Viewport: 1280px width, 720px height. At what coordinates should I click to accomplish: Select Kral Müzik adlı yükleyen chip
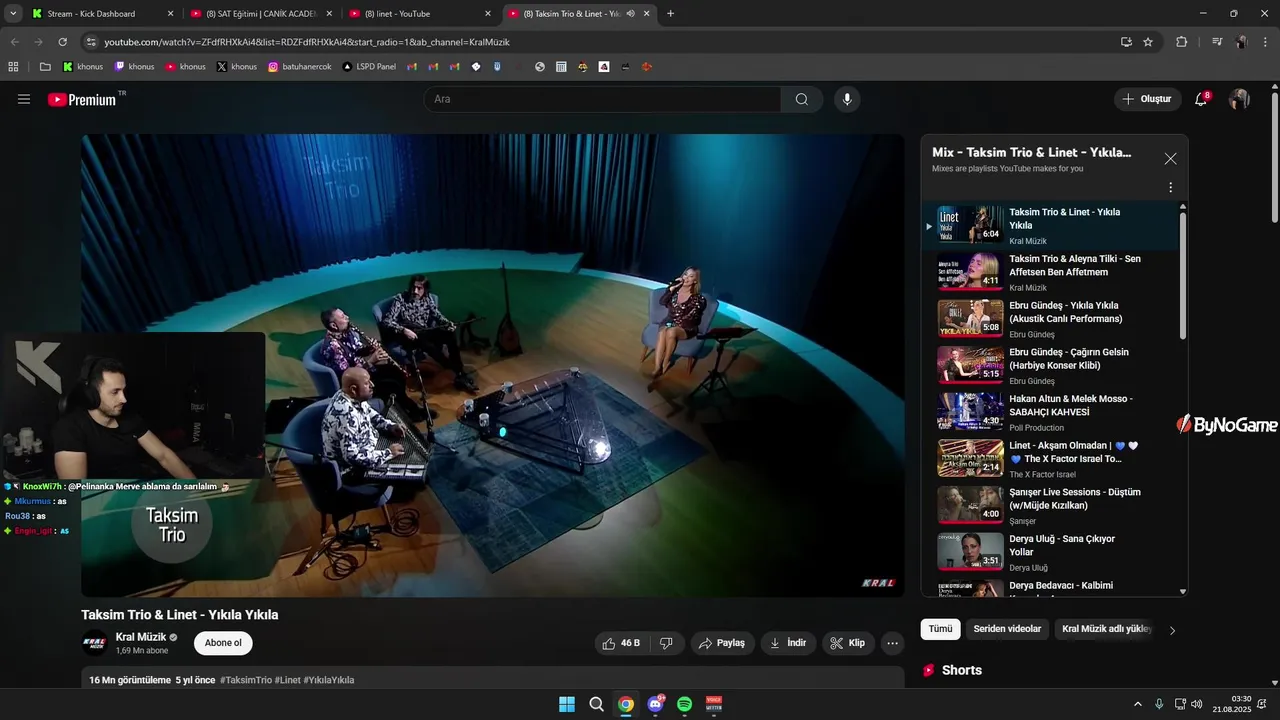1106,629
